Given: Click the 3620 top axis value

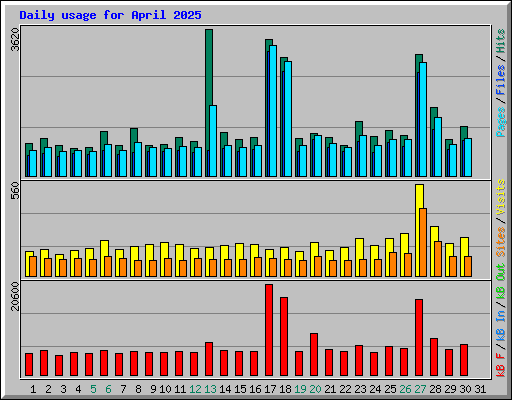Looking at the screenshot, I should pyautogui.click(x=15, y=39).
